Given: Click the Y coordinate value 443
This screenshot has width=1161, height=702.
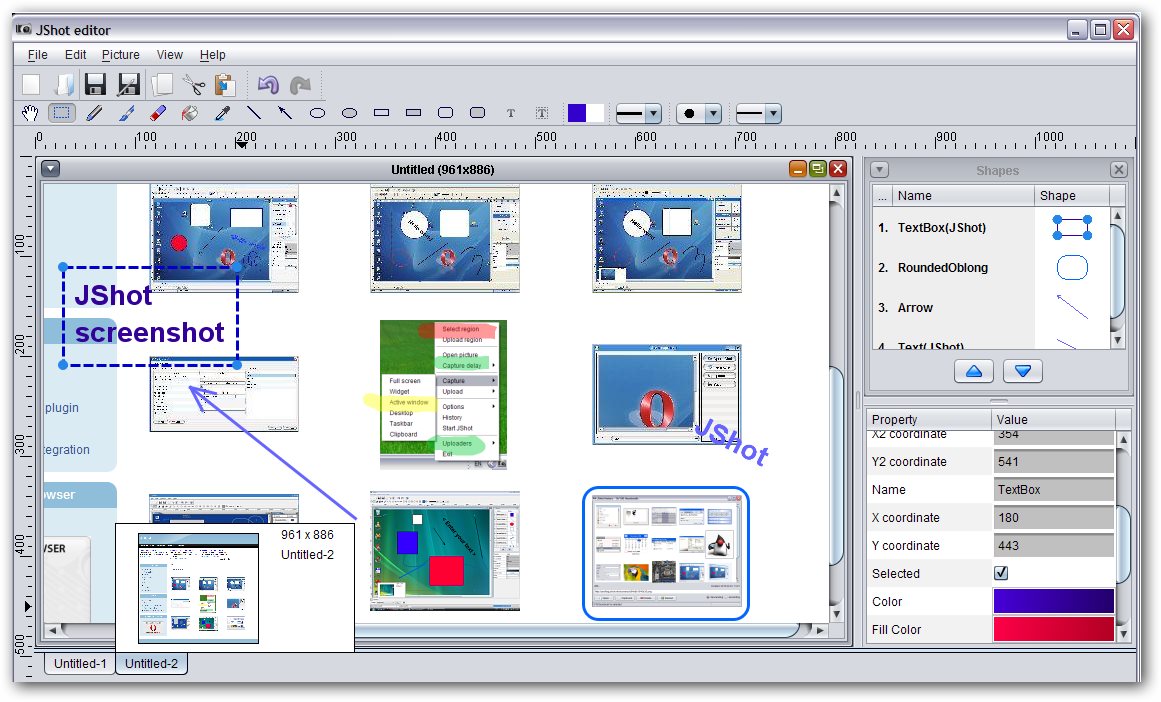Looking at the screenshot, I should (x=1053, y=546).
